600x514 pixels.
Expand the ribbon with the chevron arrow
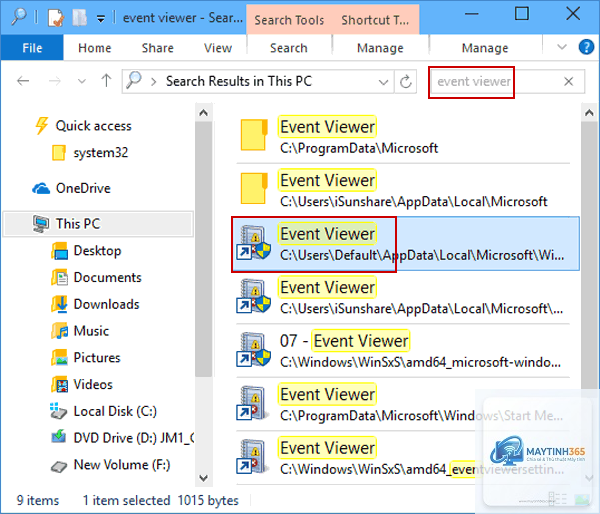point(561,47)
